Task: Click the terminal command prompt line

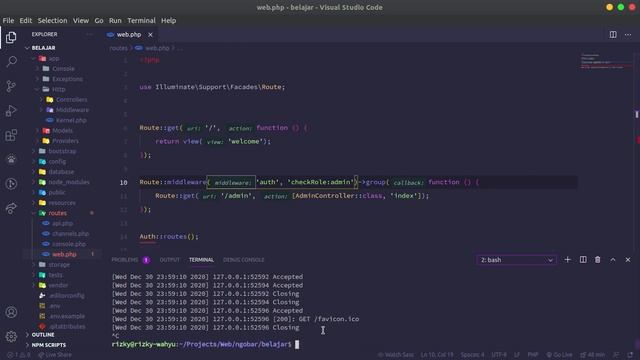Action: (205, 344)
